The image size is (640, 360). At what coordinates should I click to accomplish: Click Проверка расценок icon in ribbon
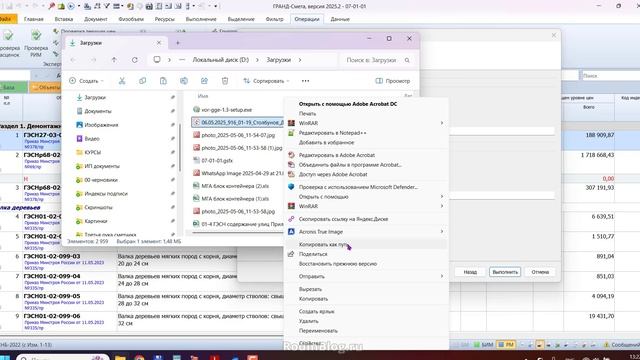click(x=9, y=44)
